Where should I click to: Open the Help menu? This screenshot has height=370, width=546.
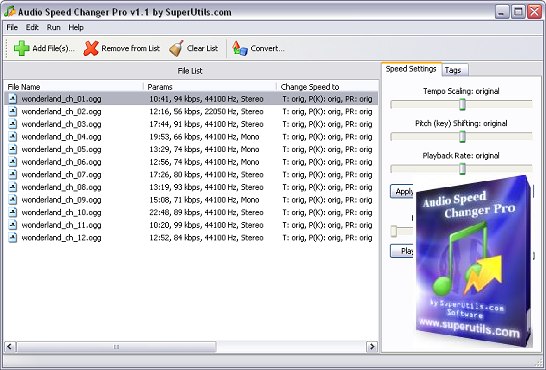pyautogui.click(x=76, y=27)
